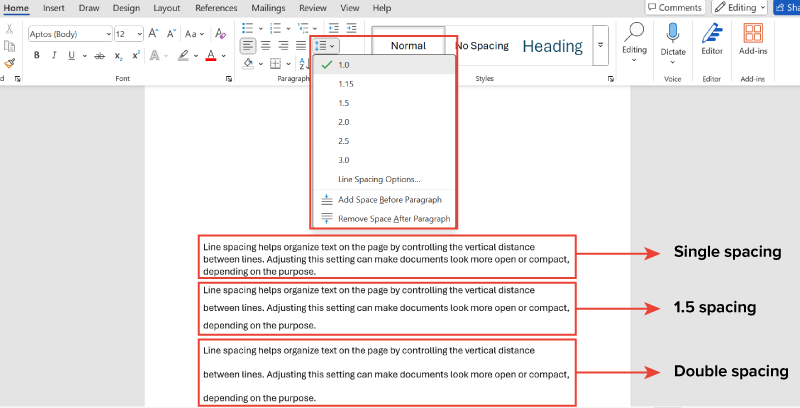Clear all formatting icon
This screenshot has width=800, height=408.
220,34
